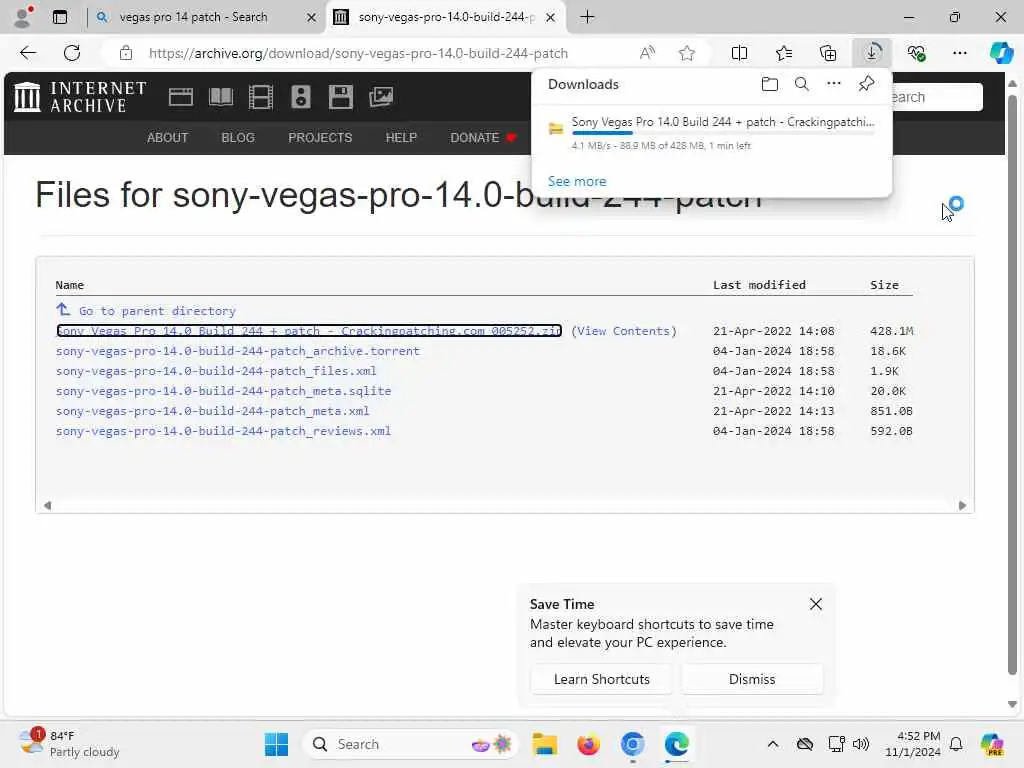Open the BLOG menu item
Image resolution: width=1024 pixels, height=768 pixels.
[x=238, y=138]
